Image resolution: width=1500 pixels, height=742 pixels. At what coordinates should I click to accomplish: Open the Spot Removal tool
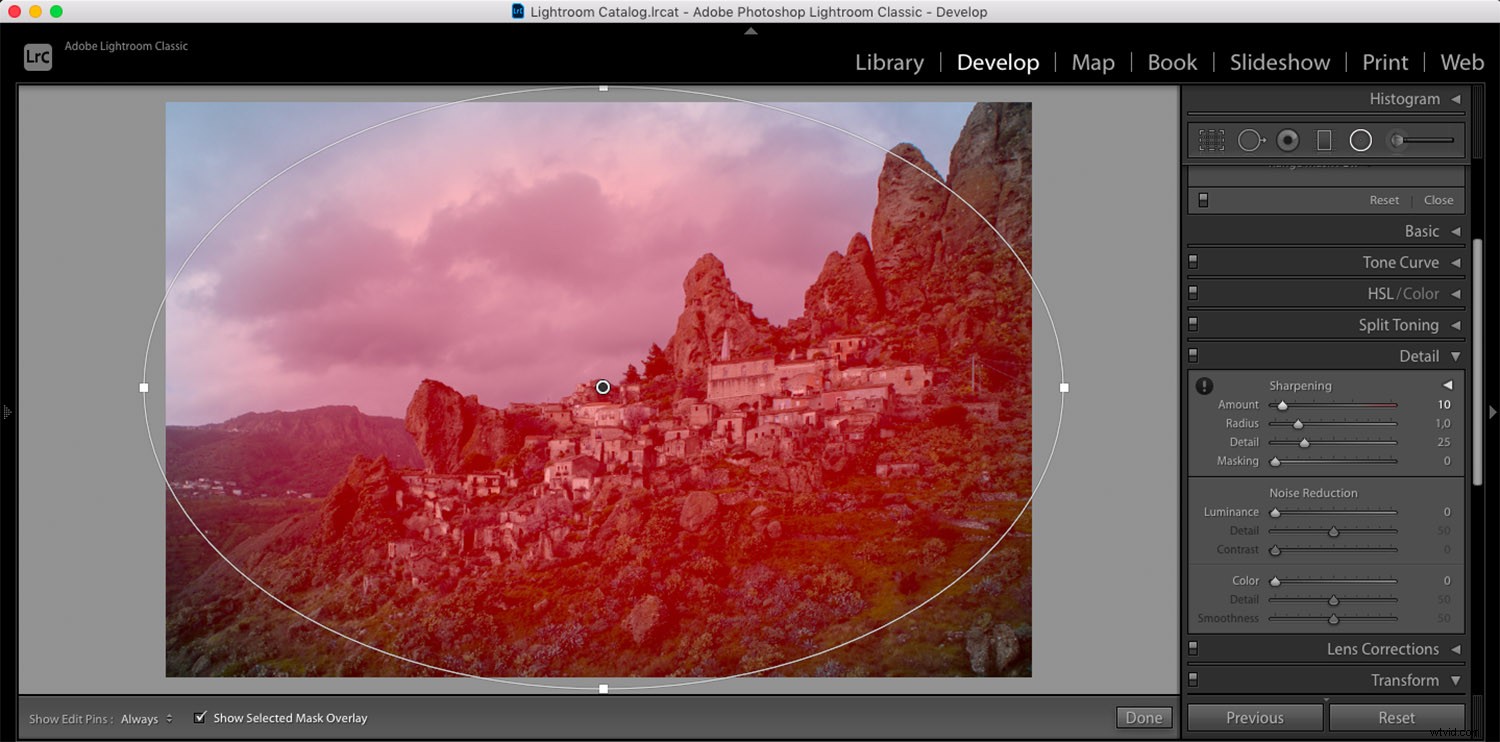[1251, 140]
